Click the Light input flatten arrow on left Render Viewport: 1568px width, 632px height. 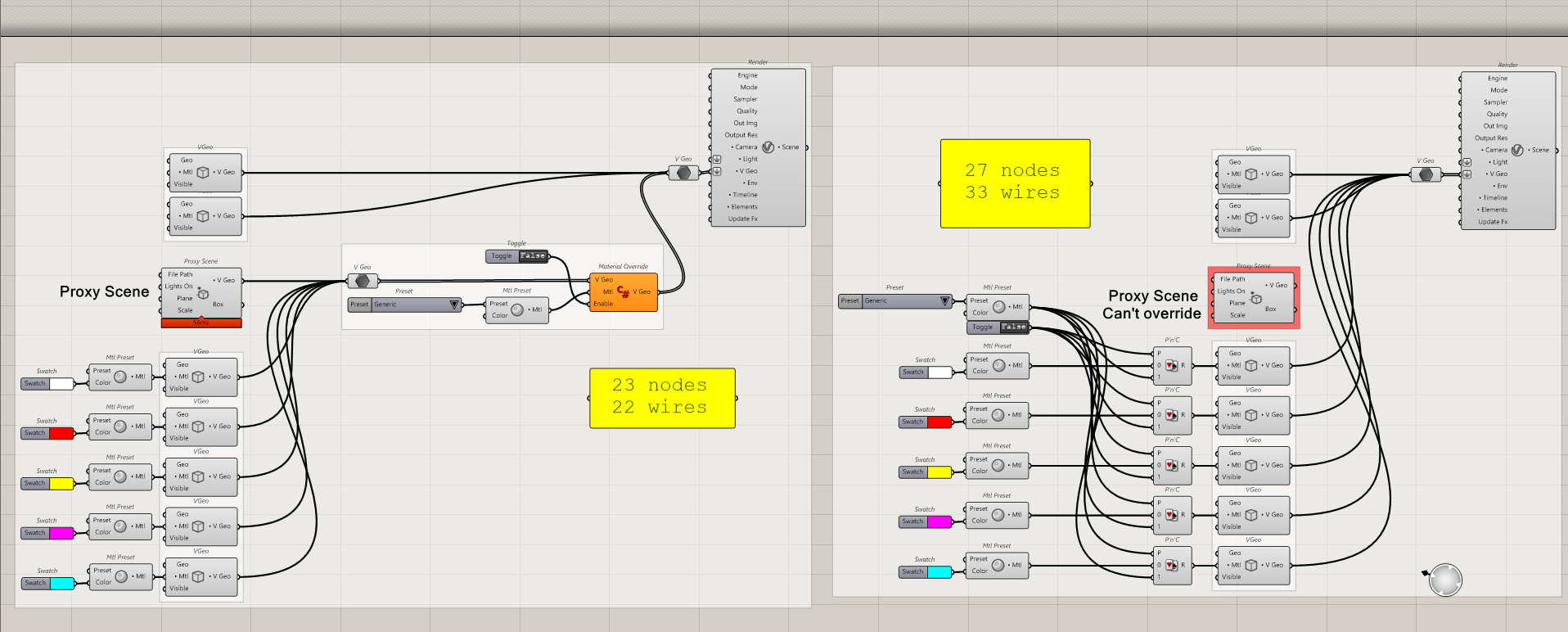[x=717, y=160]
